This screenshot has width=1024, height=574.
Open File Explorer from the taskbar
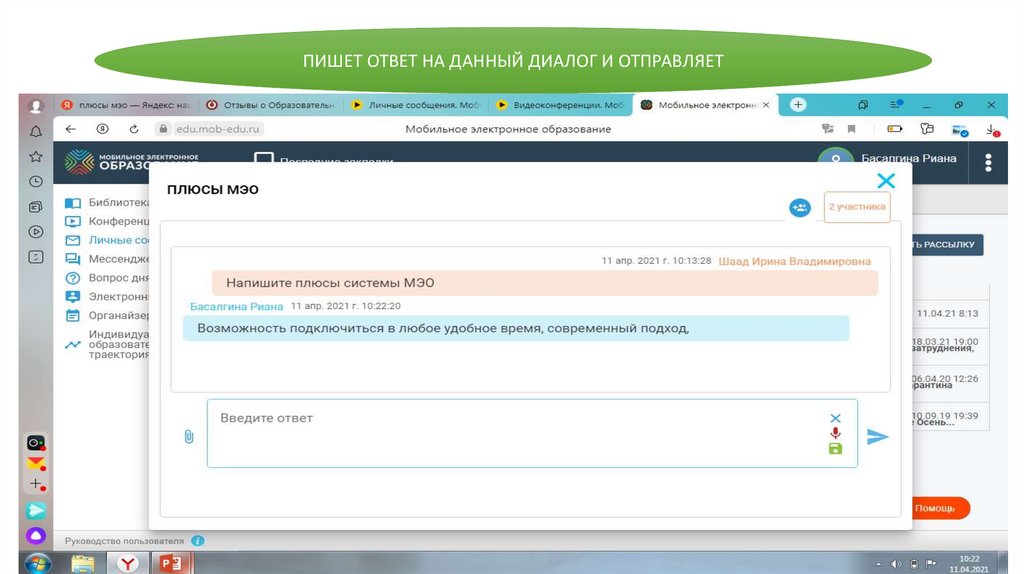(83, 564)
